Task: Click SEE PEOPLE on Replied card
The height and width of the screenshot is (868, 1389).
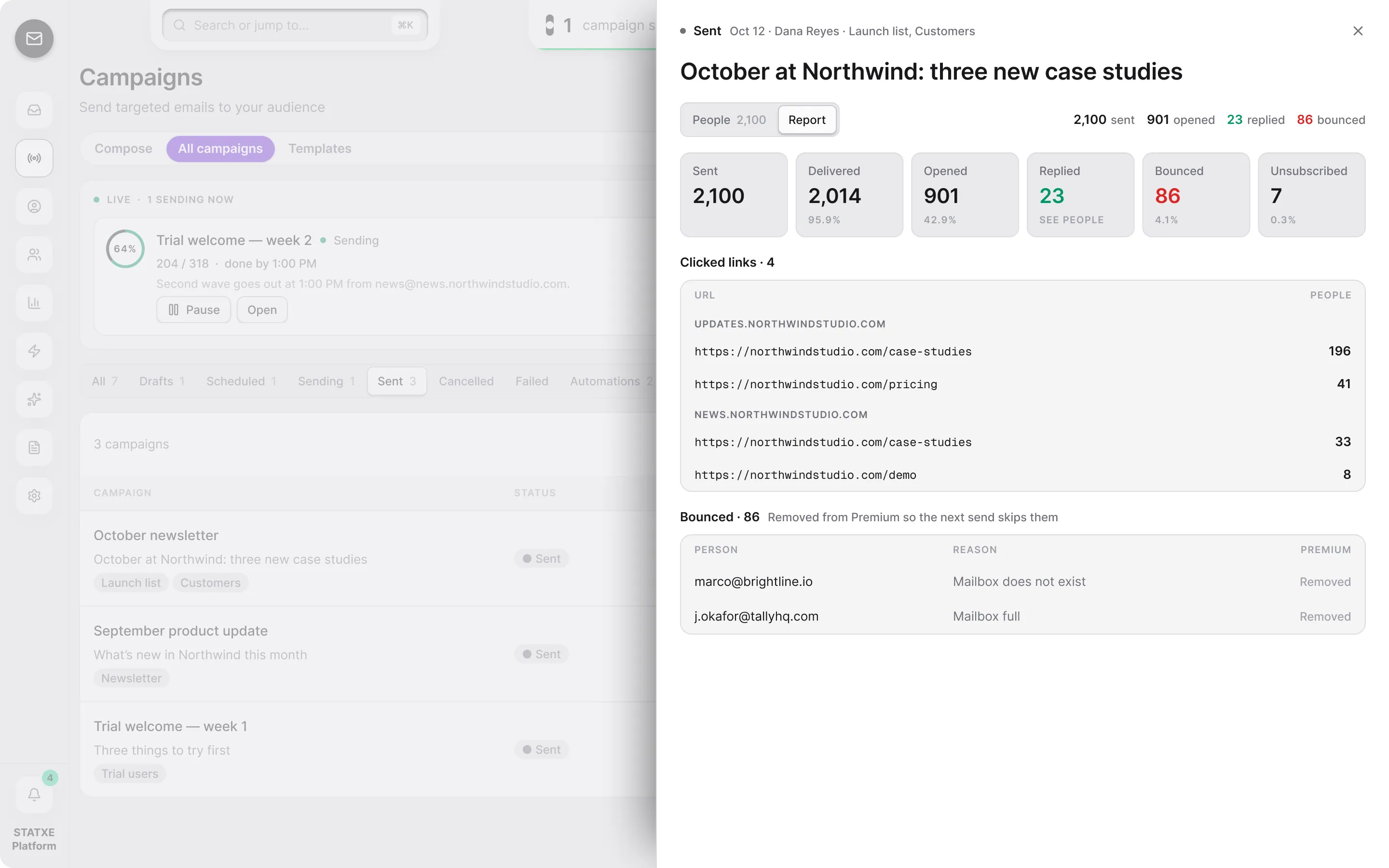Action: 1071,220
